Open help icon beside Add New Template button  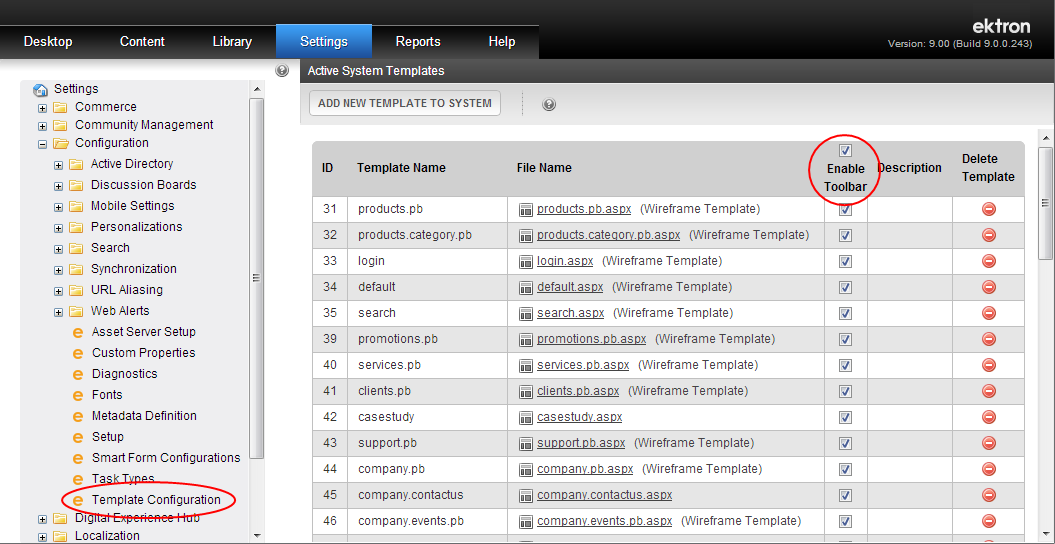(x=549, y=104)
